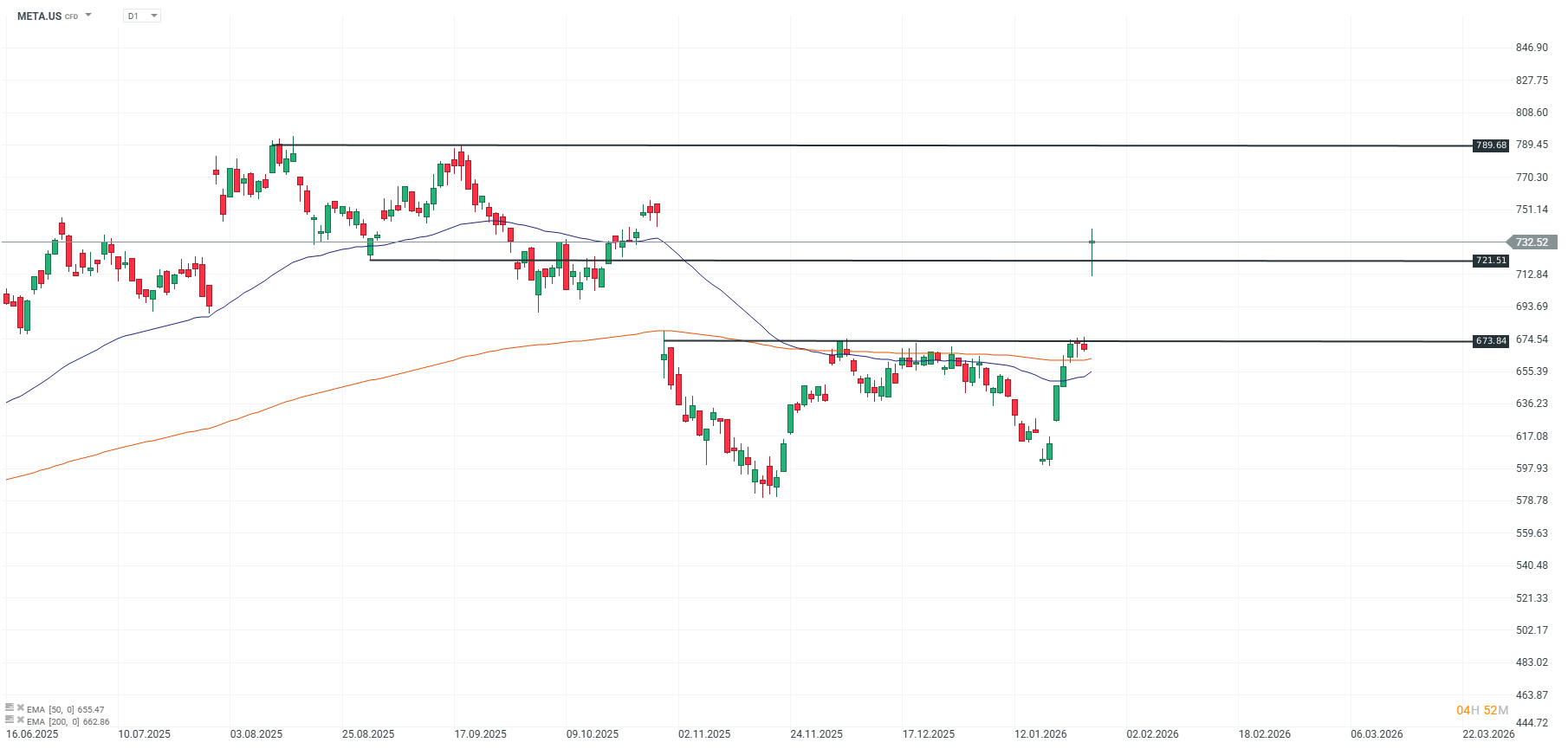Click the current price tag 732.52
The height and width of the screenshot is (749, 1568).
[1532, 242]
